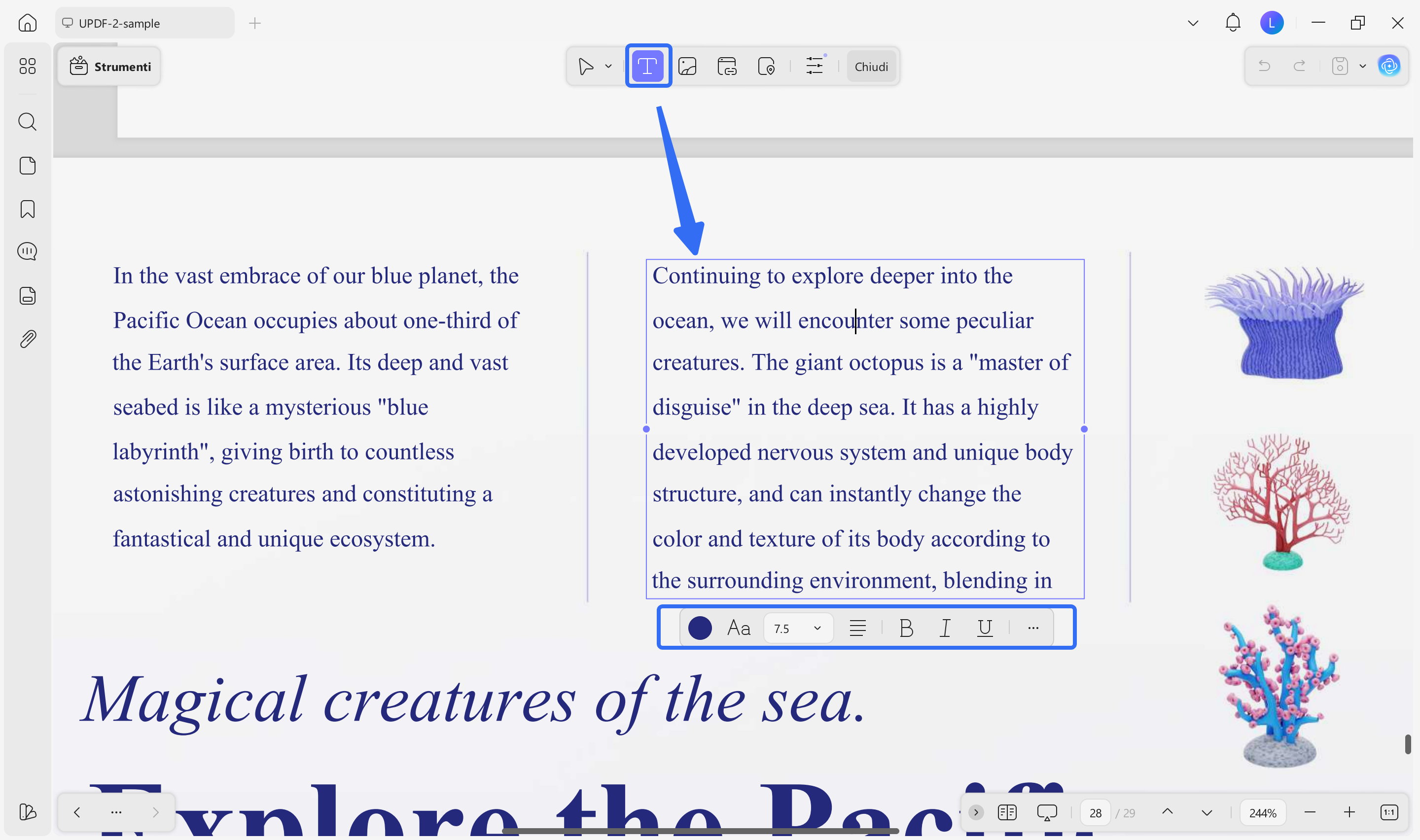Screen dimensions: 1420x840
Task: Toggle underline formatting
Action: [985, 628]
